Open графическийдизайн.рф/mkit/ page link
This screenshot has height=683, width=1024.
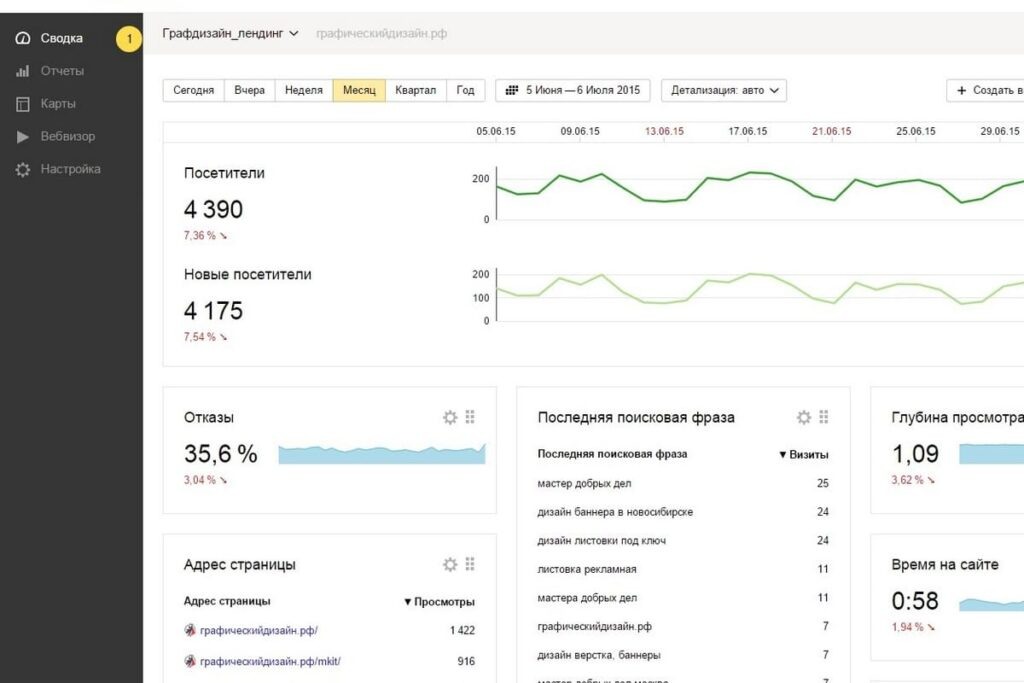tap(270, 661)
